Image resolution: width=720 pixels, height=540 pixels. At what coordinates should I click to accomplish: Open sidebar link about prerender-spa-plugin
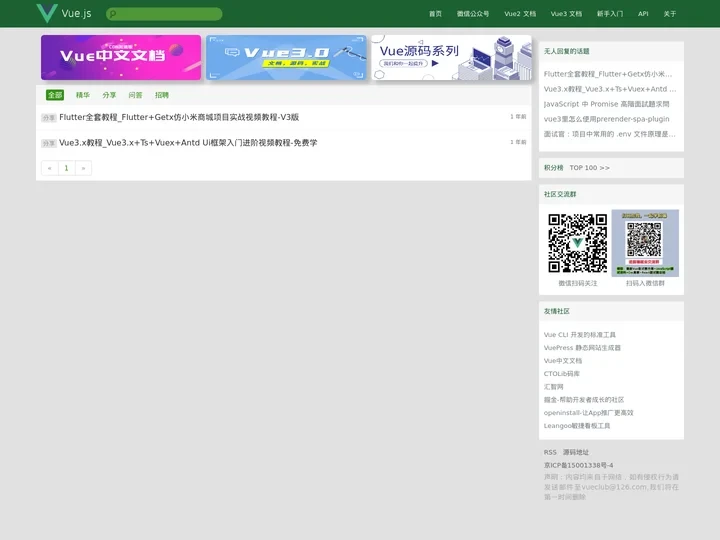pyautogui.click(x=607, y=119)
